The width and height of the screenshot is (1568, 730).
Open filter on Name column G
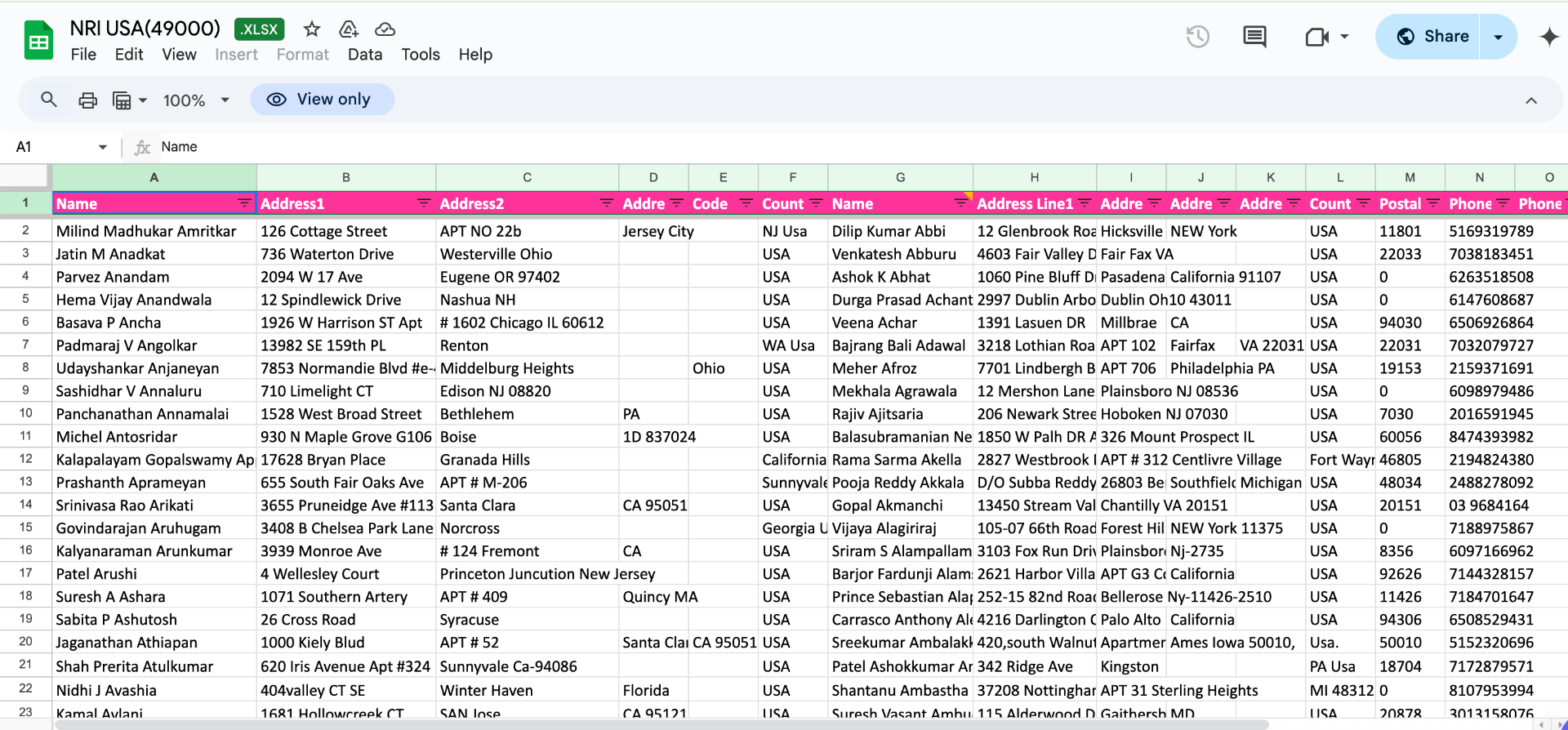[x=961, y=203]
